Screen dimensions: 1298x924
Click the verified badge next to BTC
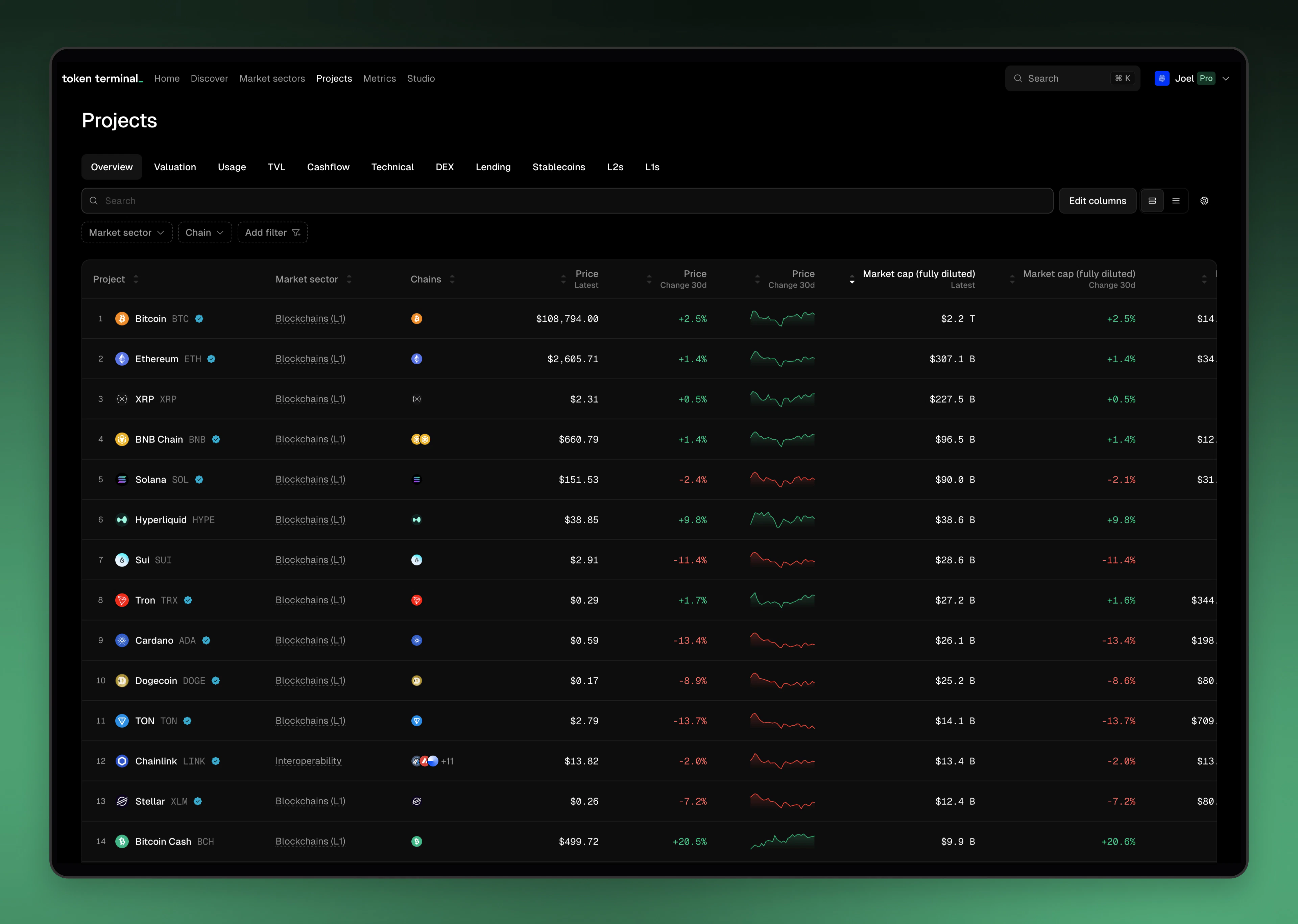[x=199, y=319]
